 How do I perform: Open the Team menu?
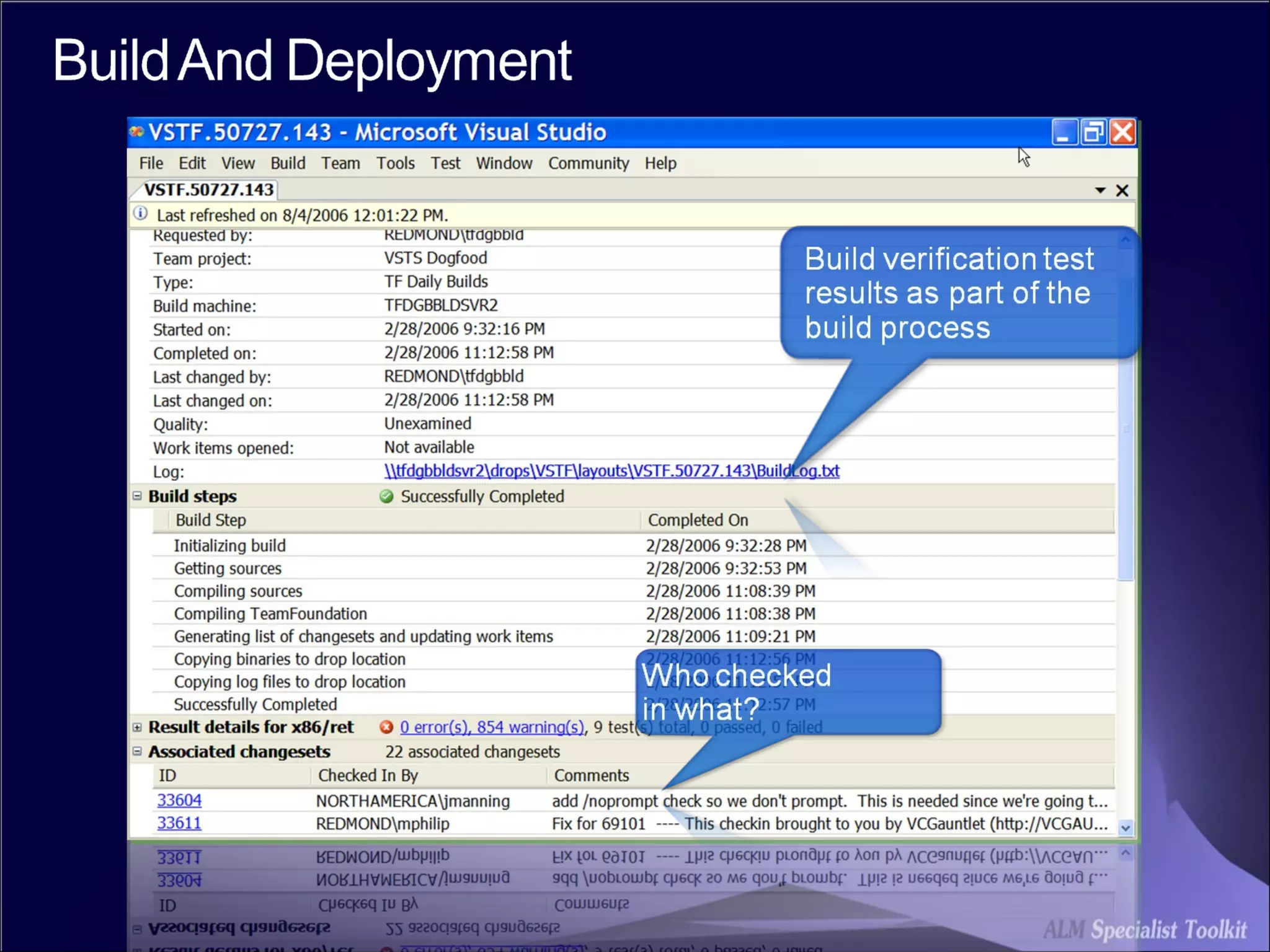pos(340,163)
